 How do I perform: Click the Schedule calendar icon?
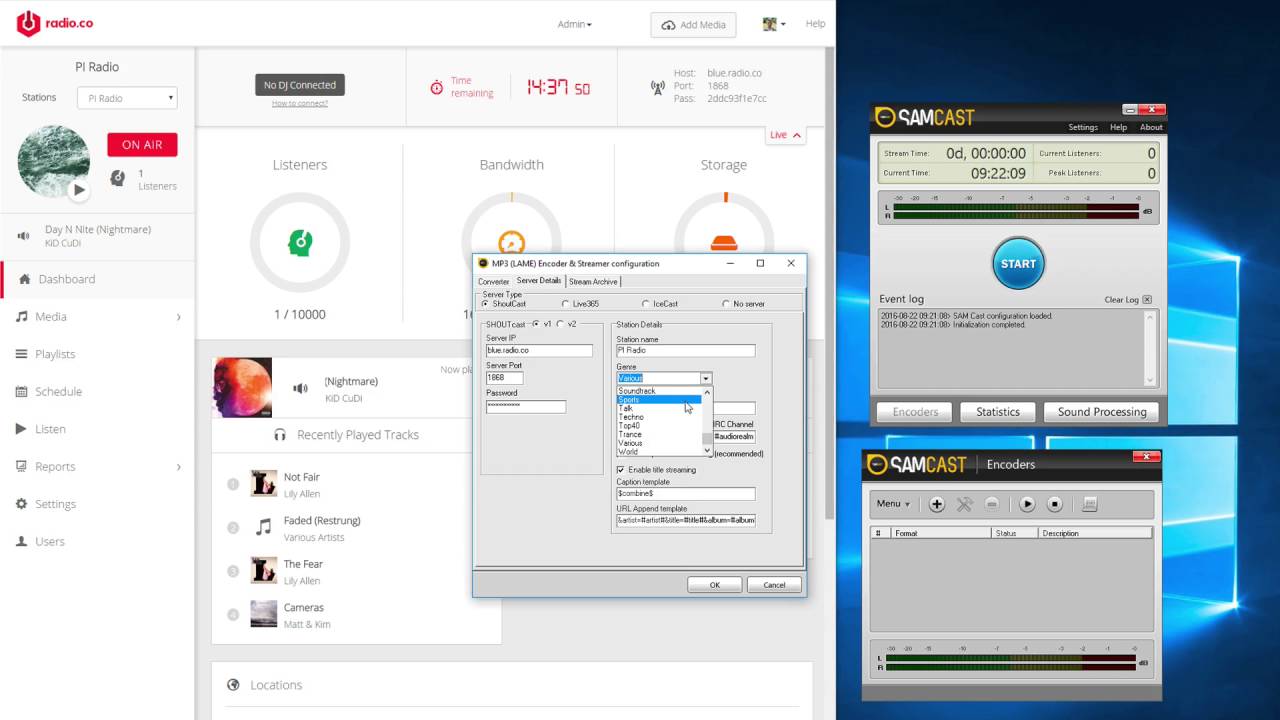pyautogui.click(x=22, y=391)
